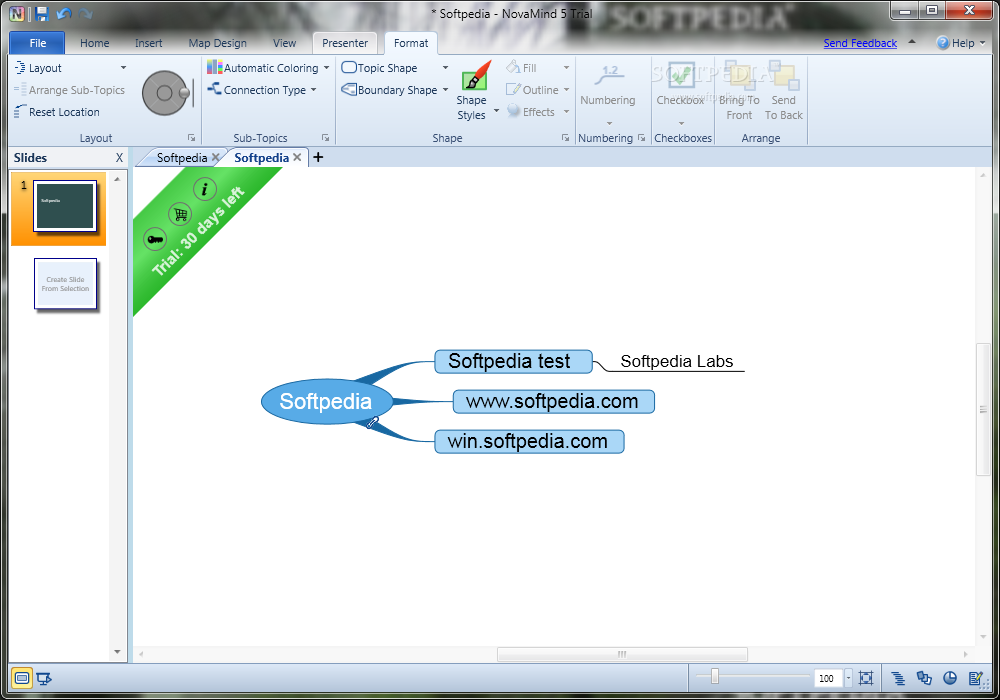Image resolution: width=1000 pixels, height=700 pixels.
Task: Close the first Softpedia document tab
Action: click(x=216, y=157)
